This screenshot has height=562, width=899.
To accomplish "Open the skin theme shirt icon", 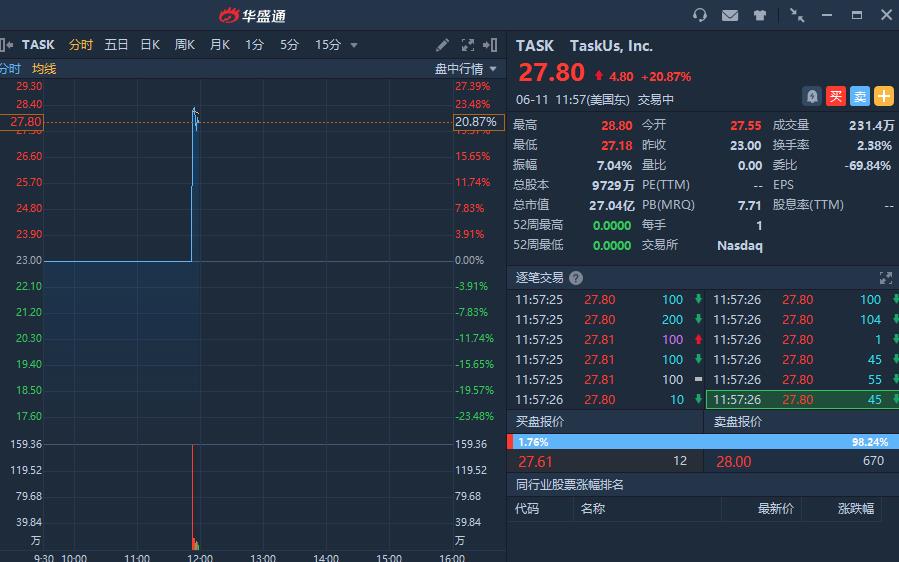I will point(760,15).
